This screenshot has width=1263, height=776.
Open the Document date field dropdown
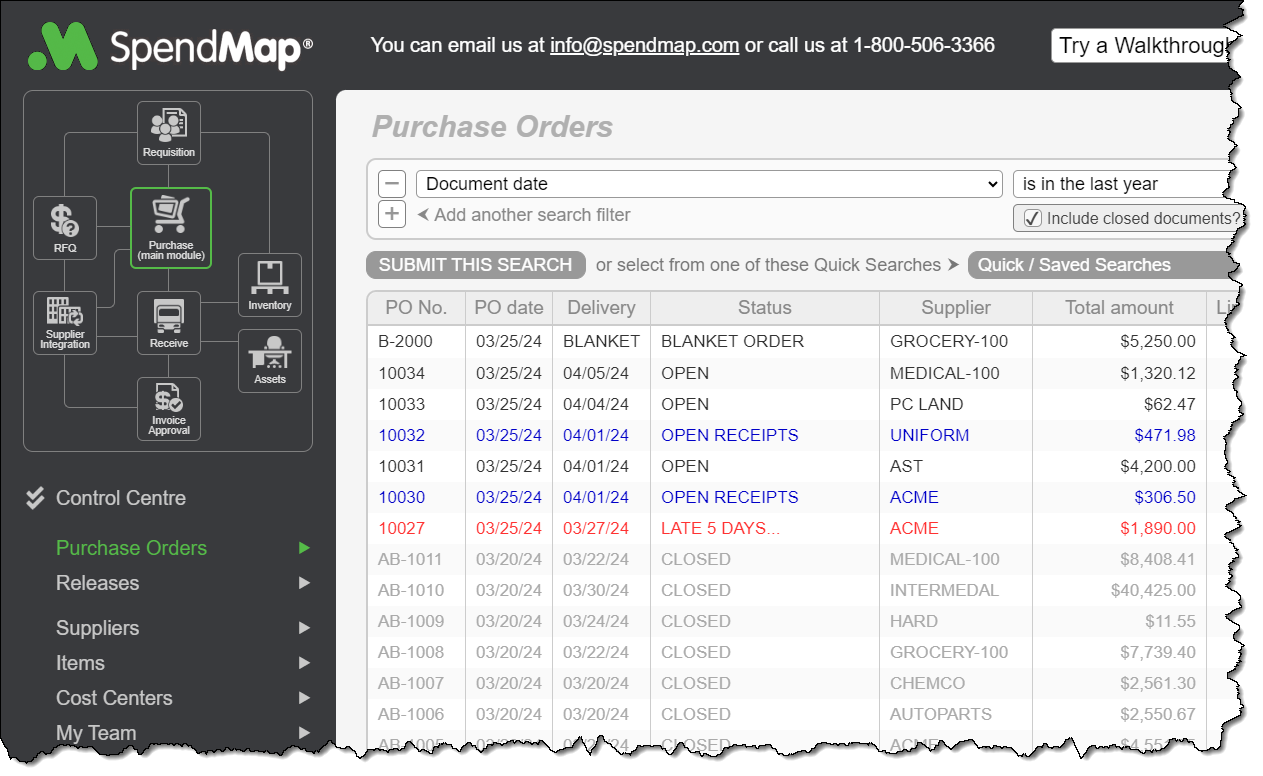710,183
